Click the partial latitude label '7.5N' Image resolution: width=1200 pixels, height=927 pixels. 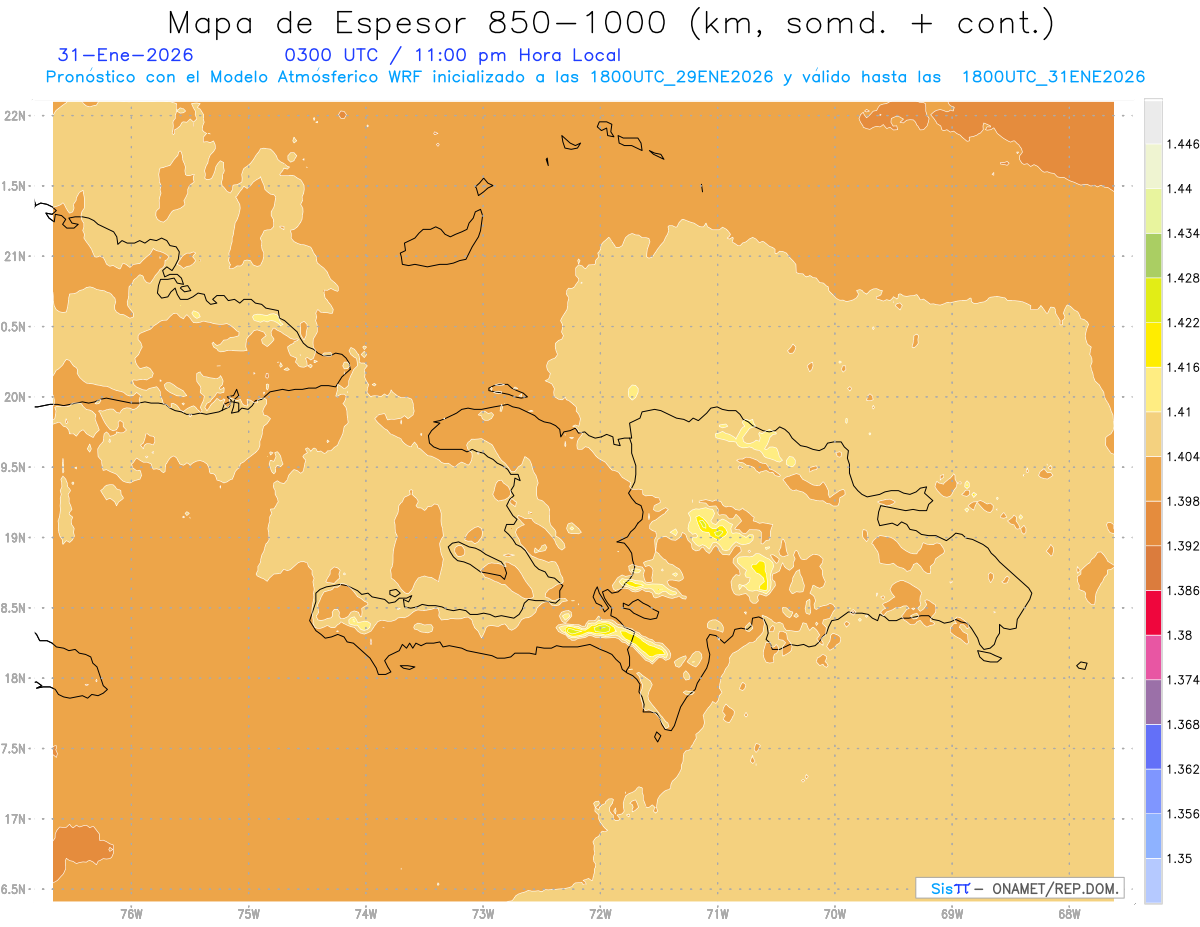pos(14,749)
